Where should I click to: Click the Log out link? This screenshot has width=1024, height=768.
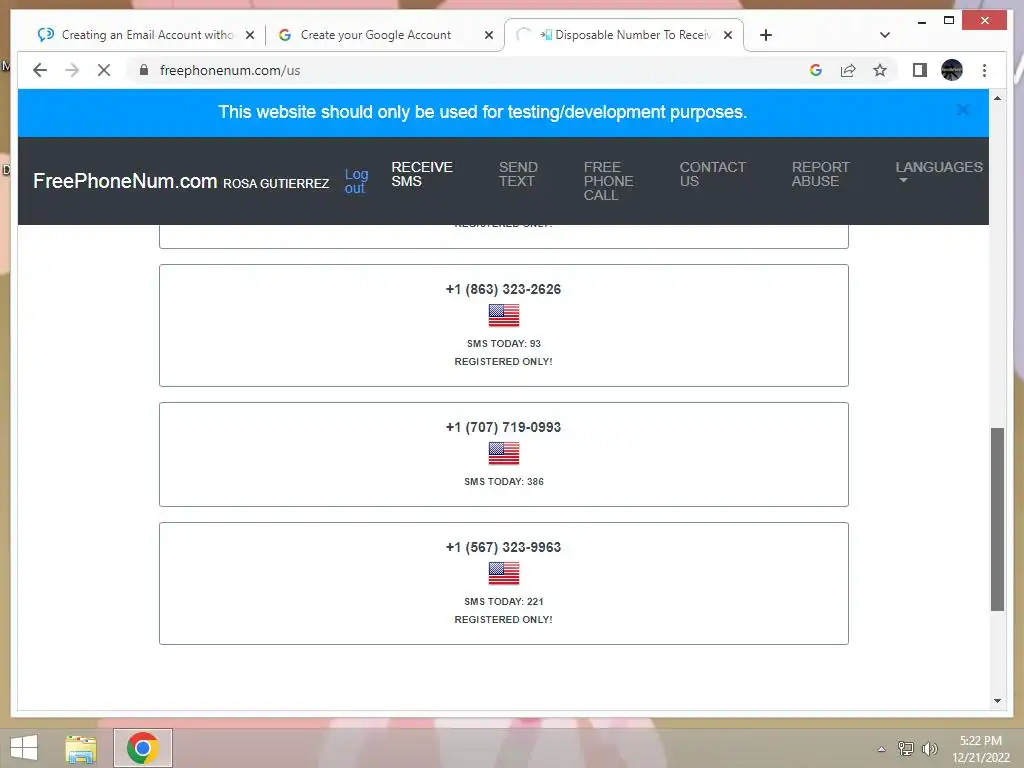356,181
